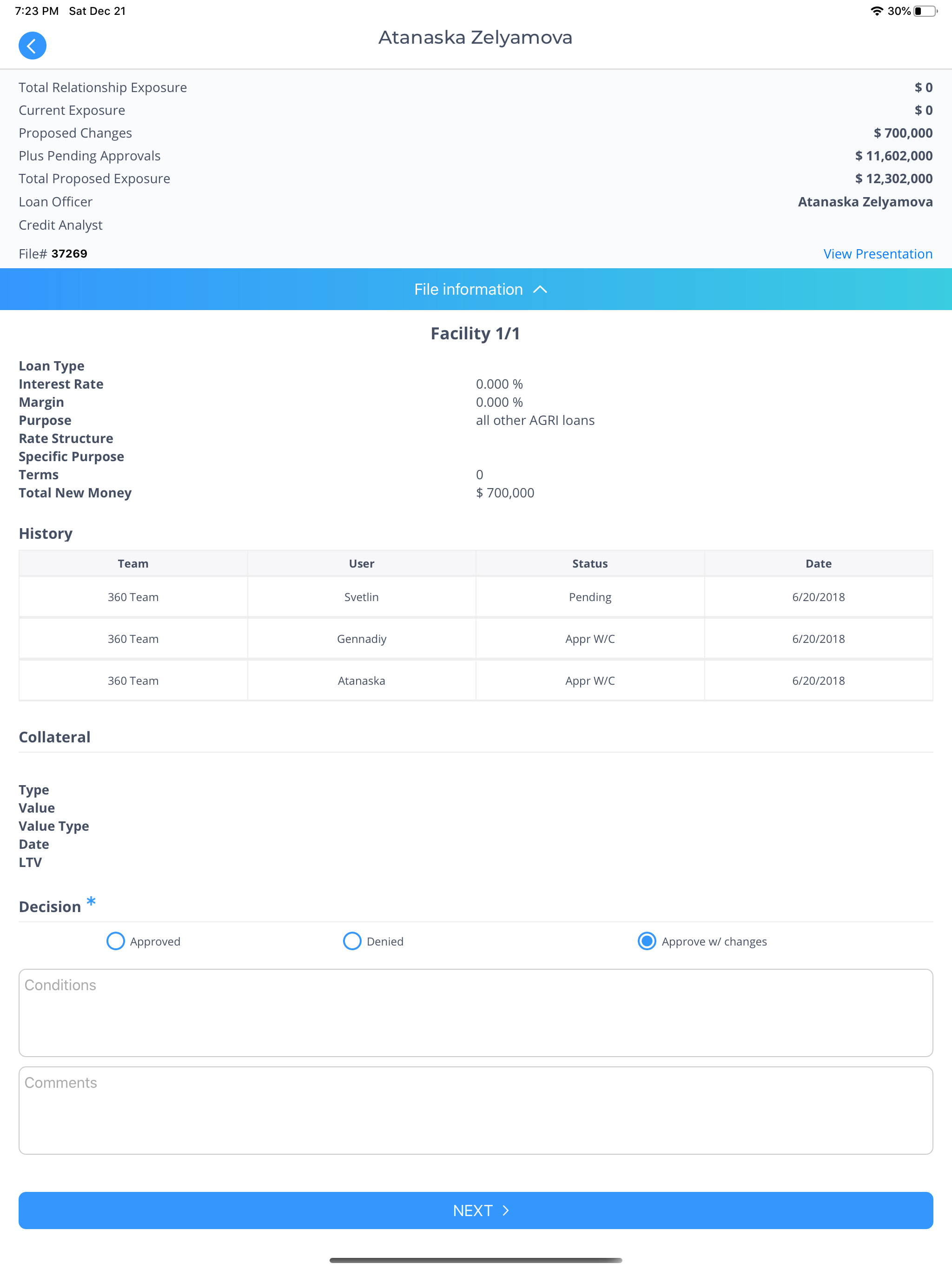Select the date in Gennadiy row
The width and height of the screenshot is (952, 1270).
[x=819, y=639]
